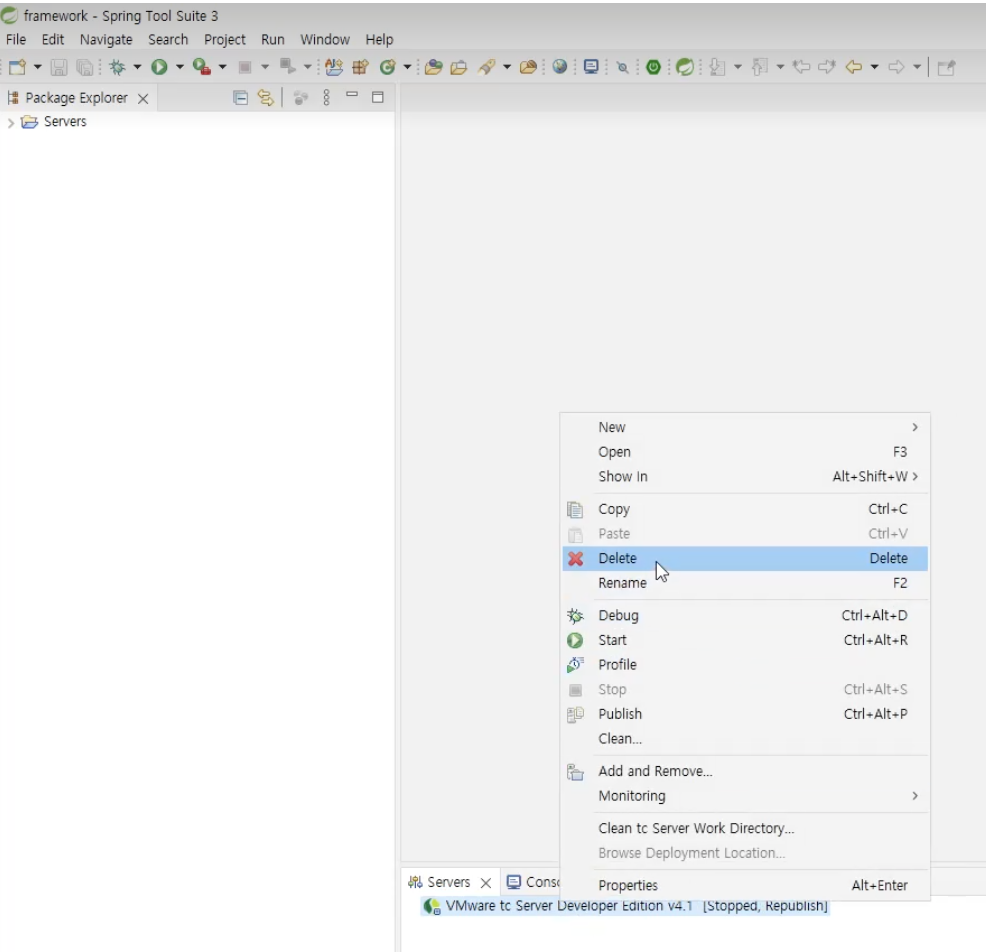Open the Search flashlight dropdown arrow
This screenshot has width=986, height=952.
[x=507, y=67]
